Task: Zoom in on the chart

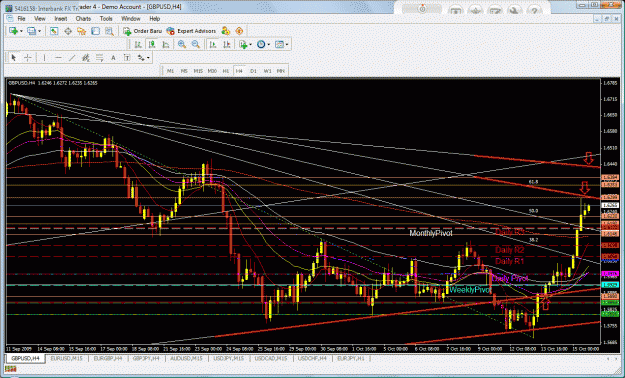Action: point(182,45)
